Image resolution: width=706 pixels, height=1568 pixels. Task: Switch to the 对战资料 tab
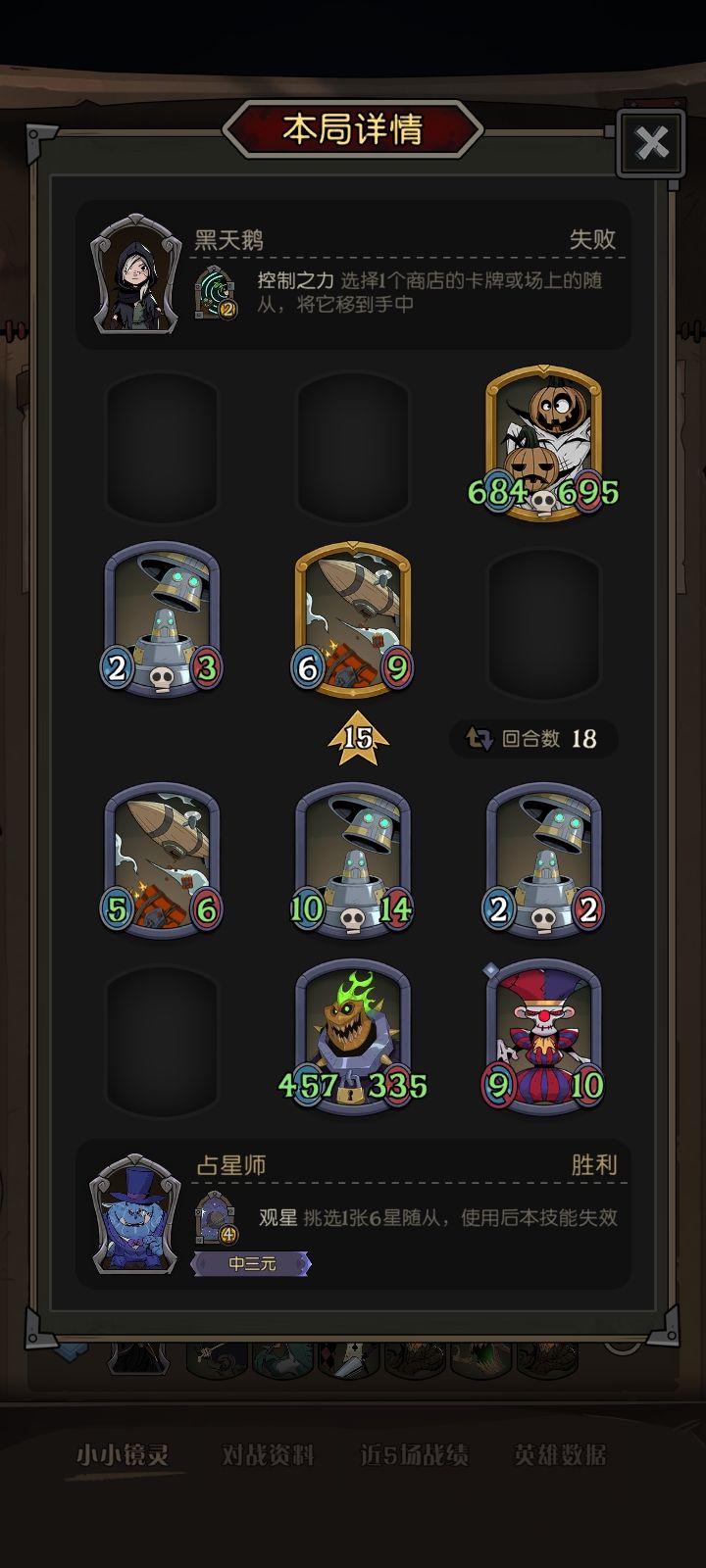[268, 1455]
